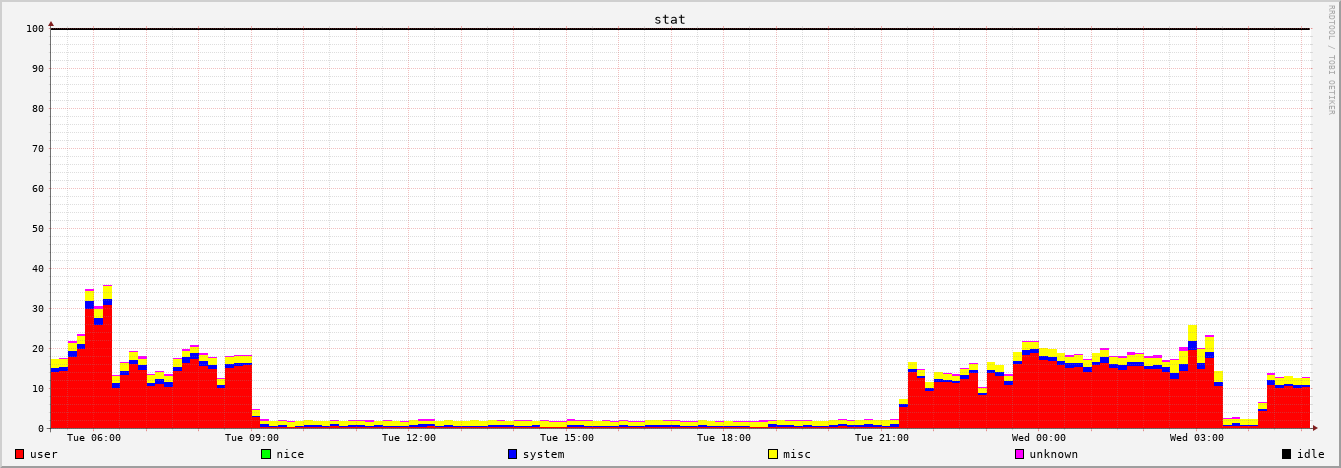Click the 'Tue 21:00' time label

(x=882, y=438)
